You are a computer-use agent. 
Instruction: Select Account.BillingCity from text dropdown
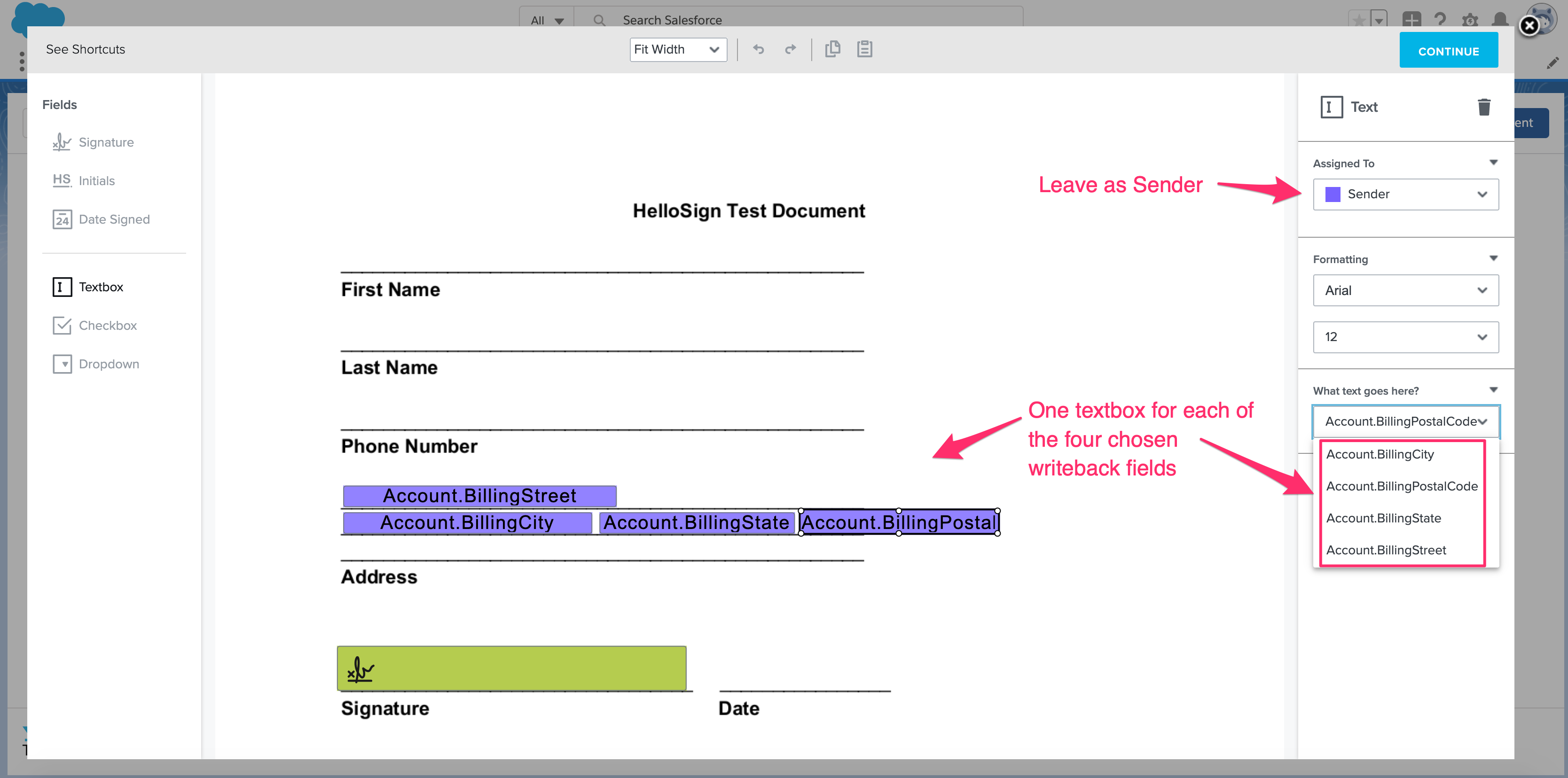tap(1380, 455)
